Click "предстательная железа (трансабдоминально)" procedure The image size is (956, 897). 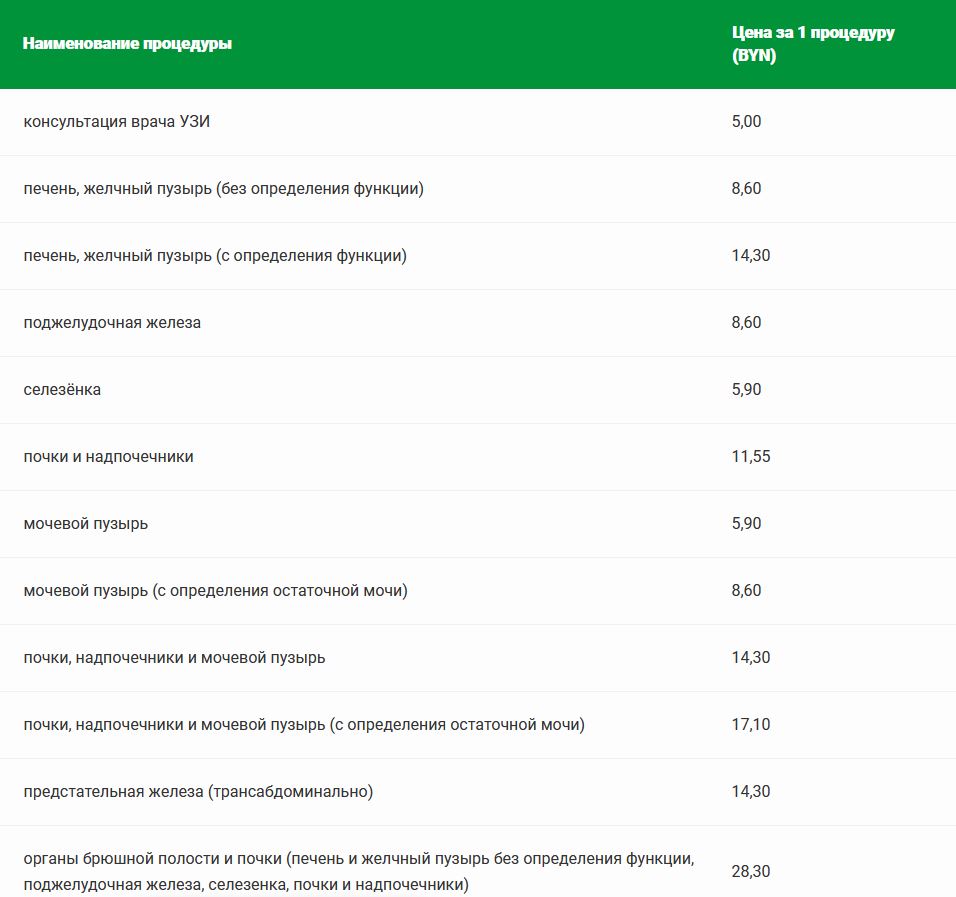pyautogui.click(x=198, y=792)
